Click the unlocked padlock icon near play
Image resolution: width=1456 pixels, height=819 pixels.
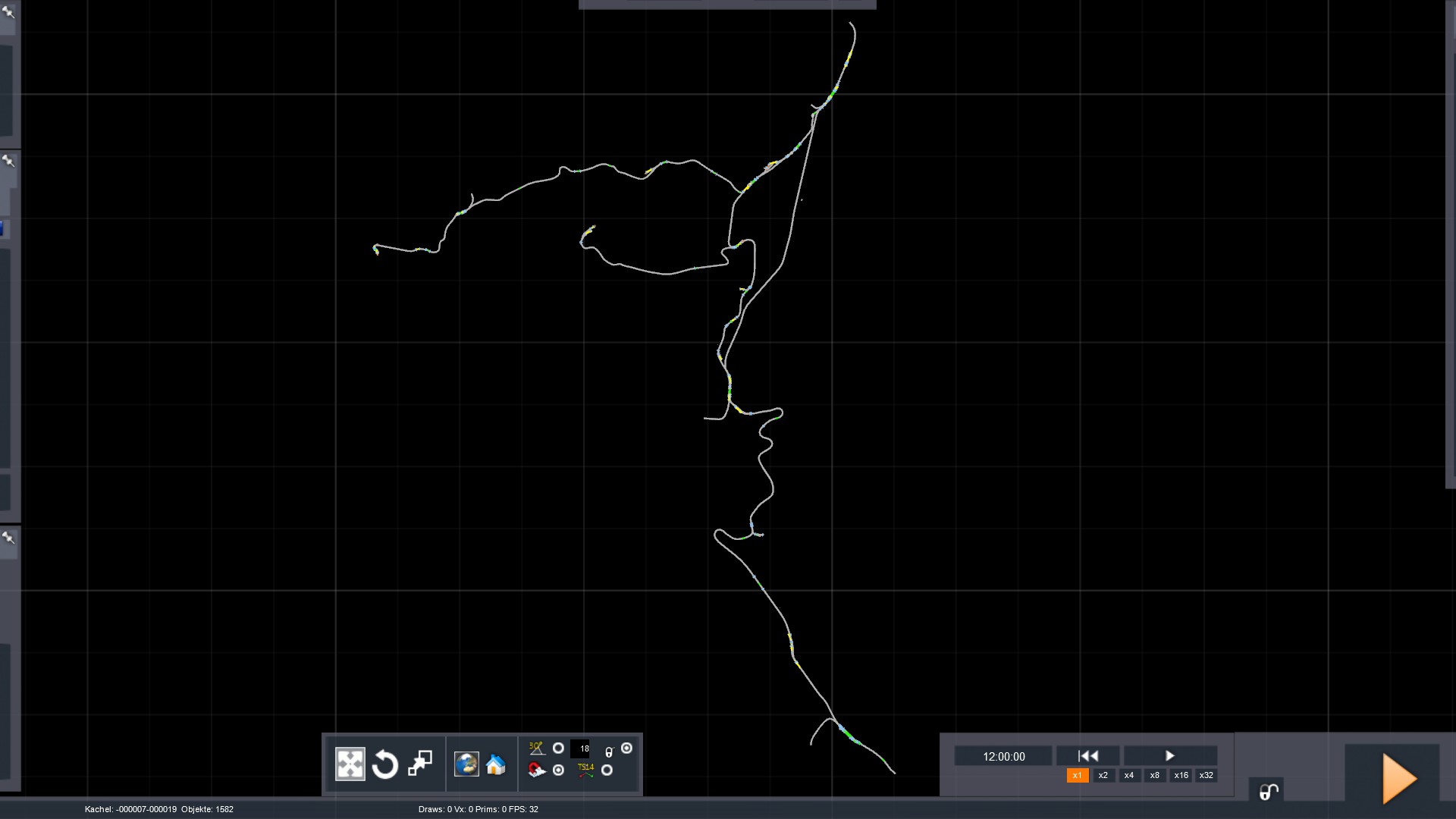(1268, 792)
